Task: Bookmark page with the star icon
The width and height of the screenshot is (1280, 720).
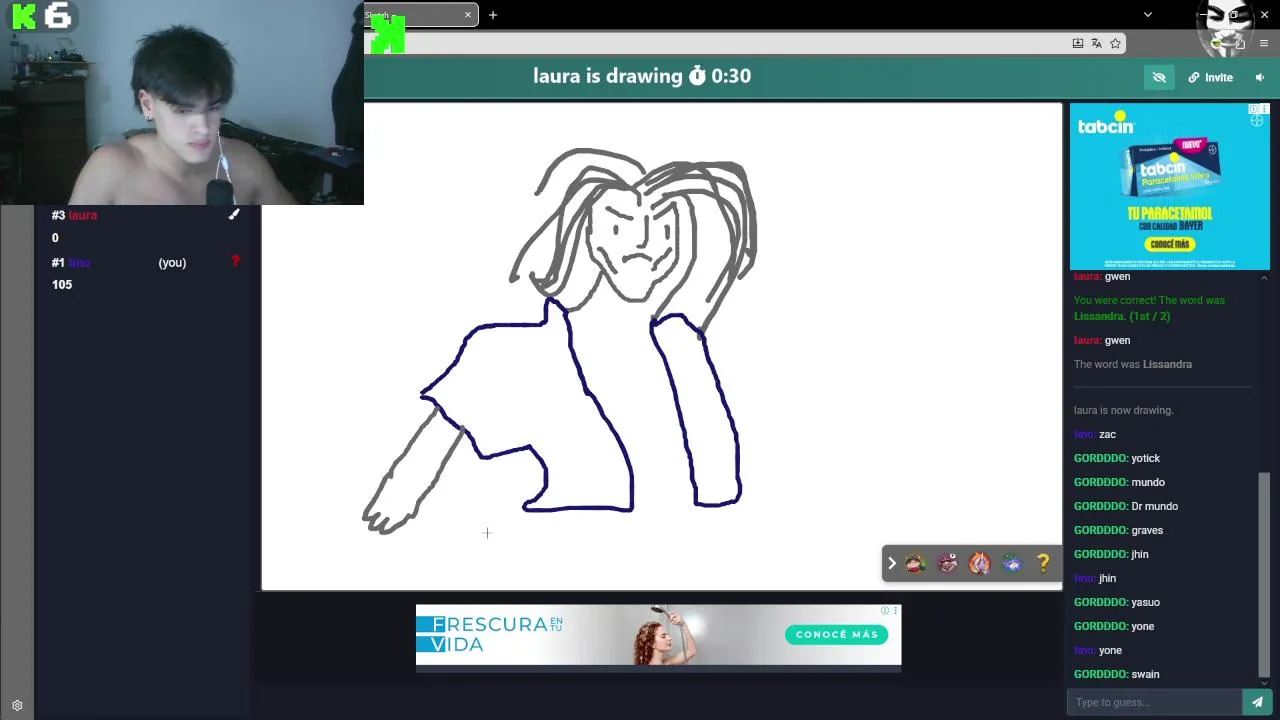Action: (x=1115, y=43)
